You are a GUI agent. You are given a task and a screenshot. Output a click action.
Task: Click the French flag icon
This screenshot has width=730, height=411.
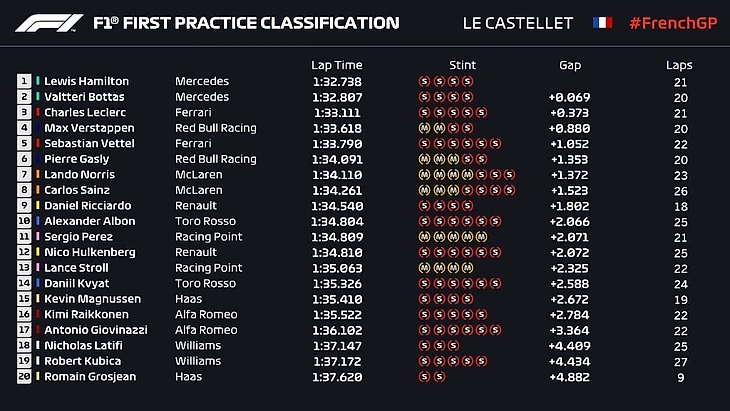pos(602,22)
